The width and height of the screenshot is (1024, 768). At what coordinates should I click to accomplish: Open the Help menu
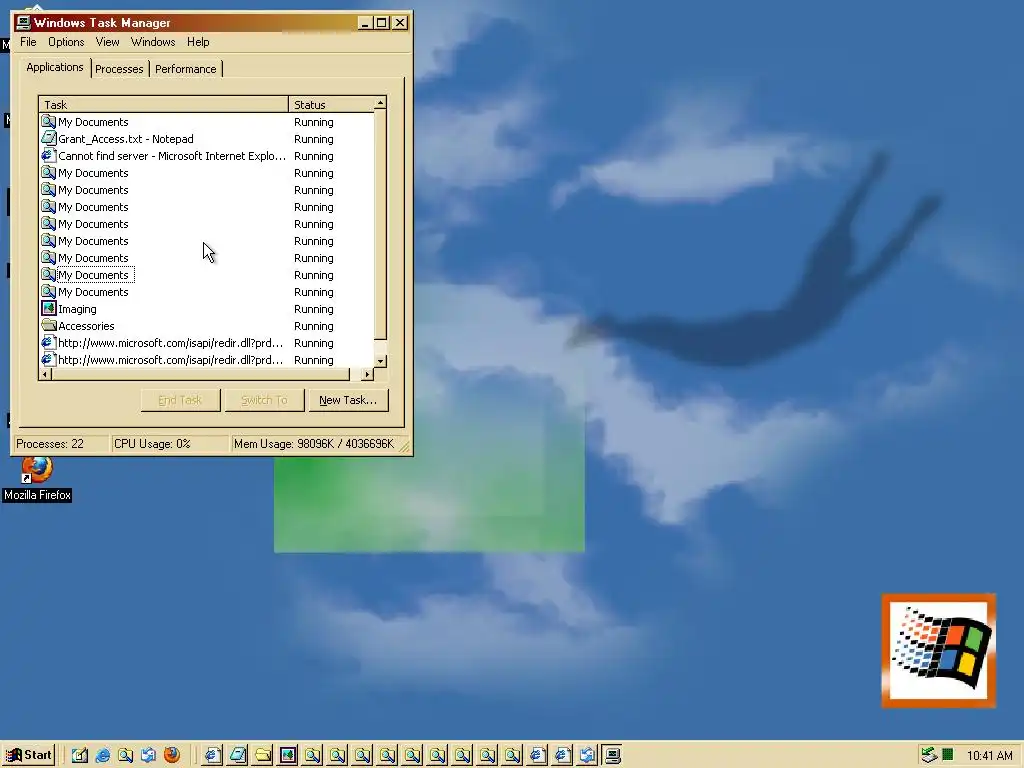point(198,42)
